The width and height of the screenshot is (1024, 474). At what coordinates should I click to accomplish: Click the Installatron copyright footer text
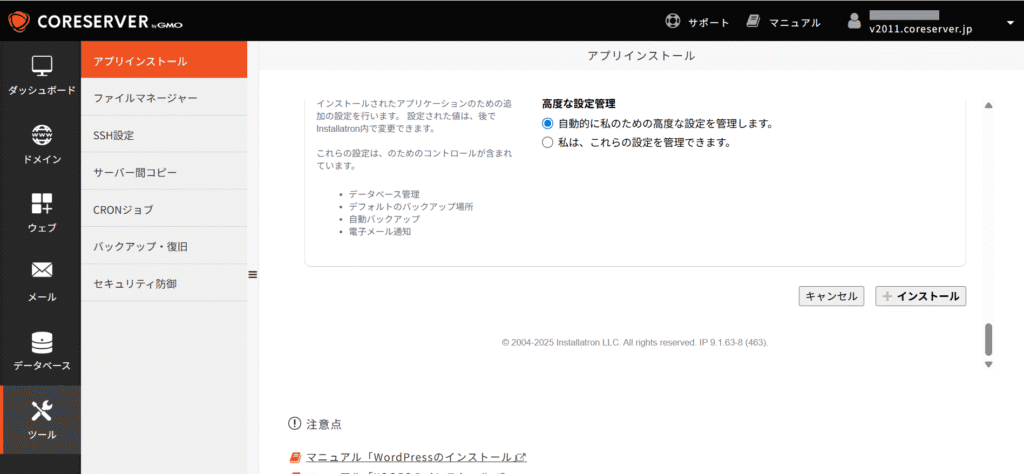tap(635, 342)
